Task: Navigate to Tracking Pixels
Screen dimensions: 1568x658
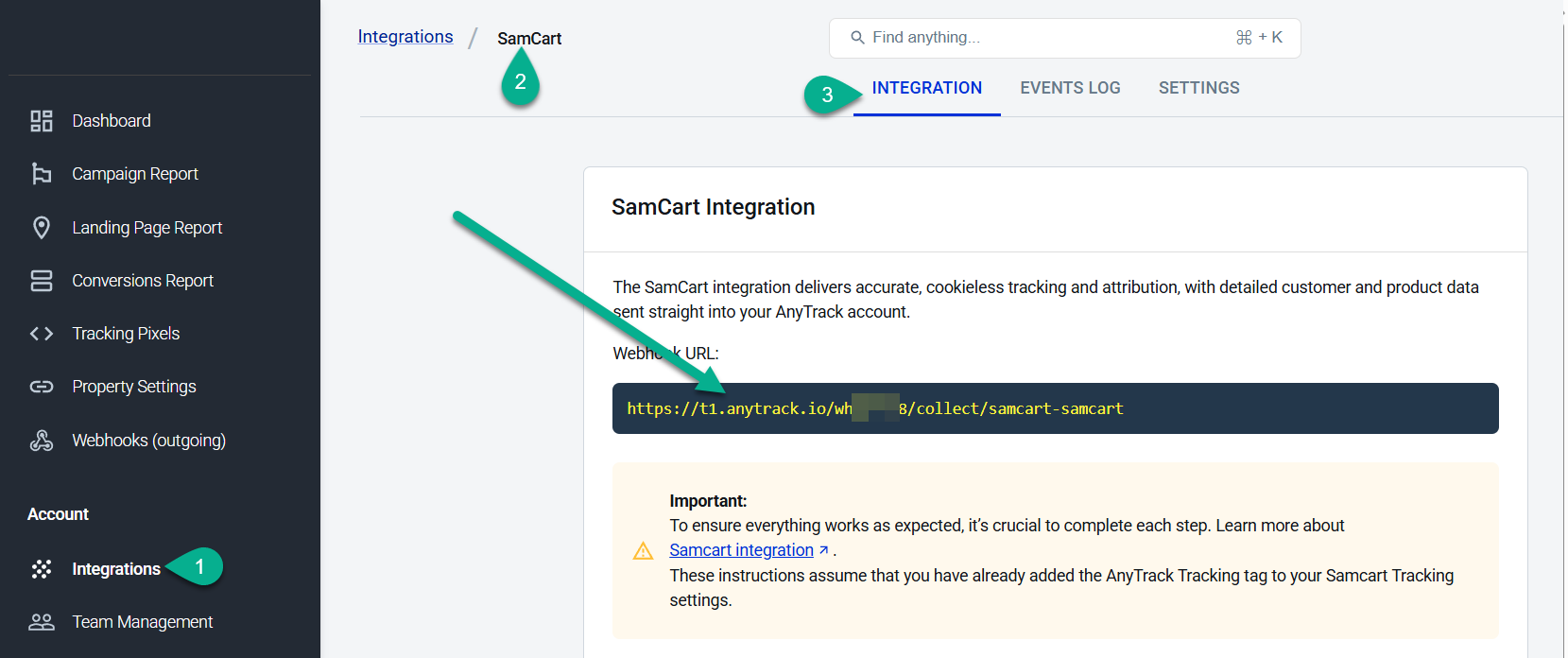Action: (126, 334)
